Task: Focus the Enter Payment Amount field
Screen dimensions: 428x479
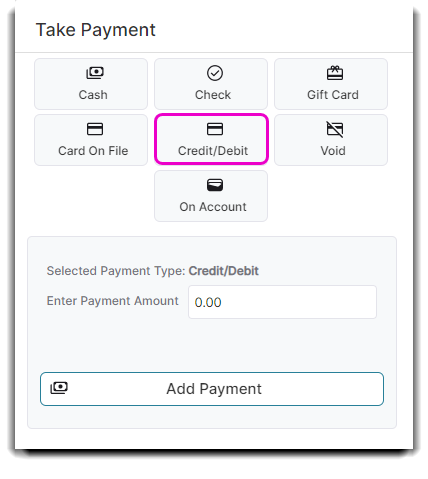Action: point(282,302)
